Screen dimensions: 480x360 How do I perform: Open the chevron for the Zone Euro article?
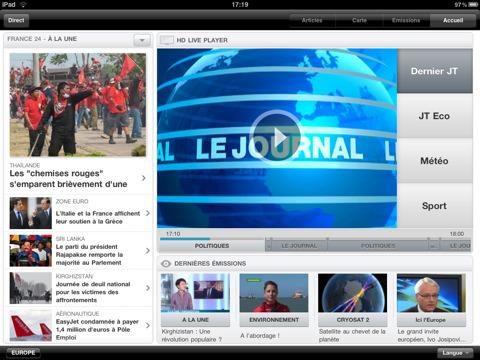coord(148,213)
